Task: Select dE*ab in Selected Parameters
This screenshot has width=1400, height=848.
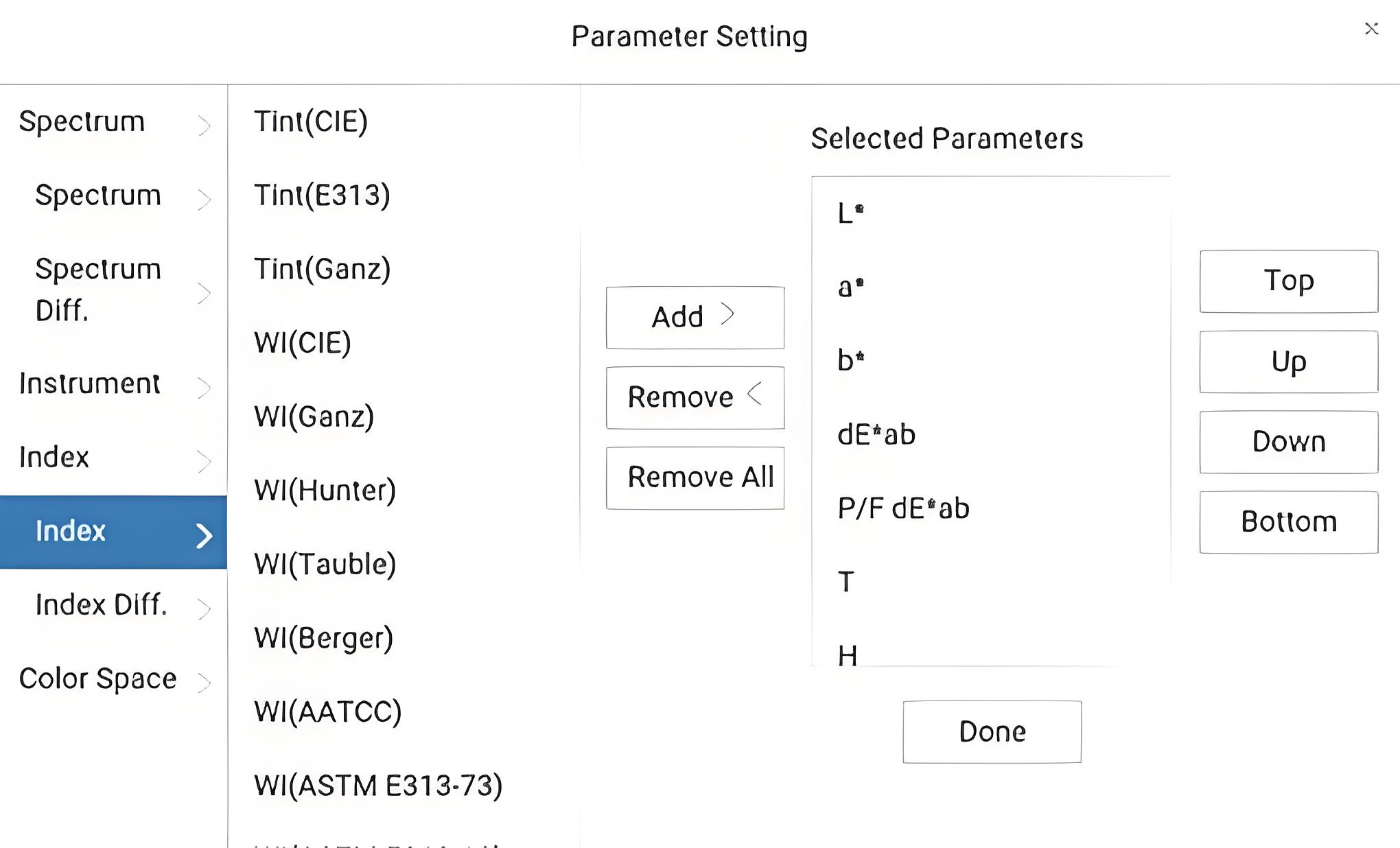Action: click(x=876, y=435)
